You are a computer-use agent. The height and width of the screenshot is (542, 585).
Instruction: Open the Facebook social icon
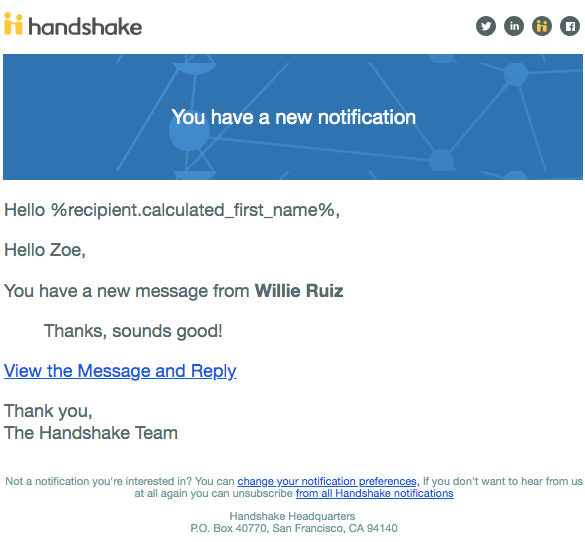tap(570, 26)
